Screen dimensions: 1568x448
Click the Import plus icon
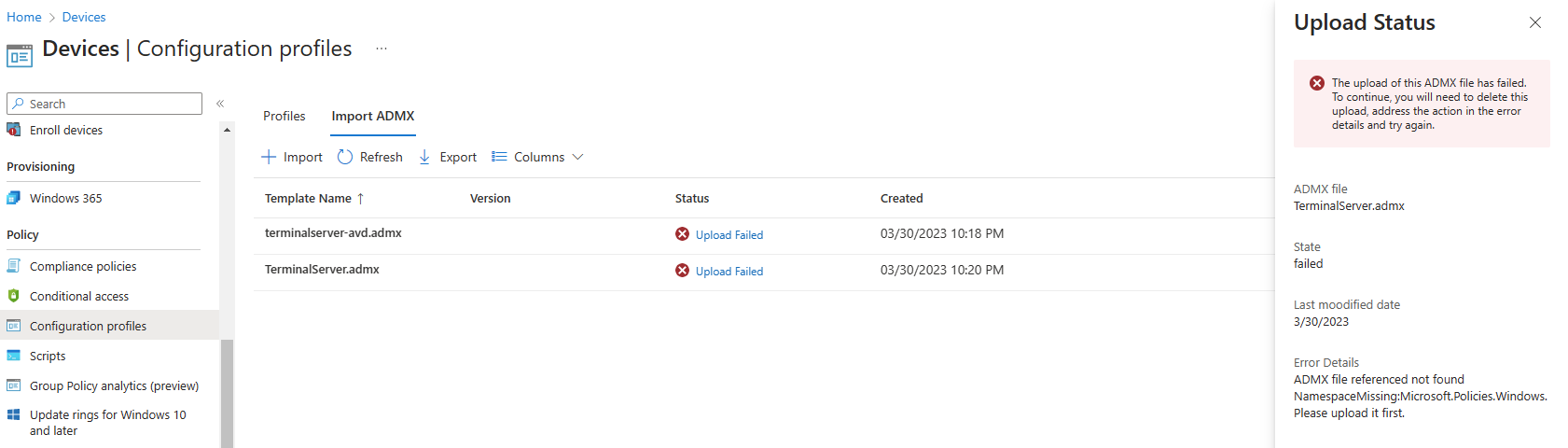pos(269,157)
